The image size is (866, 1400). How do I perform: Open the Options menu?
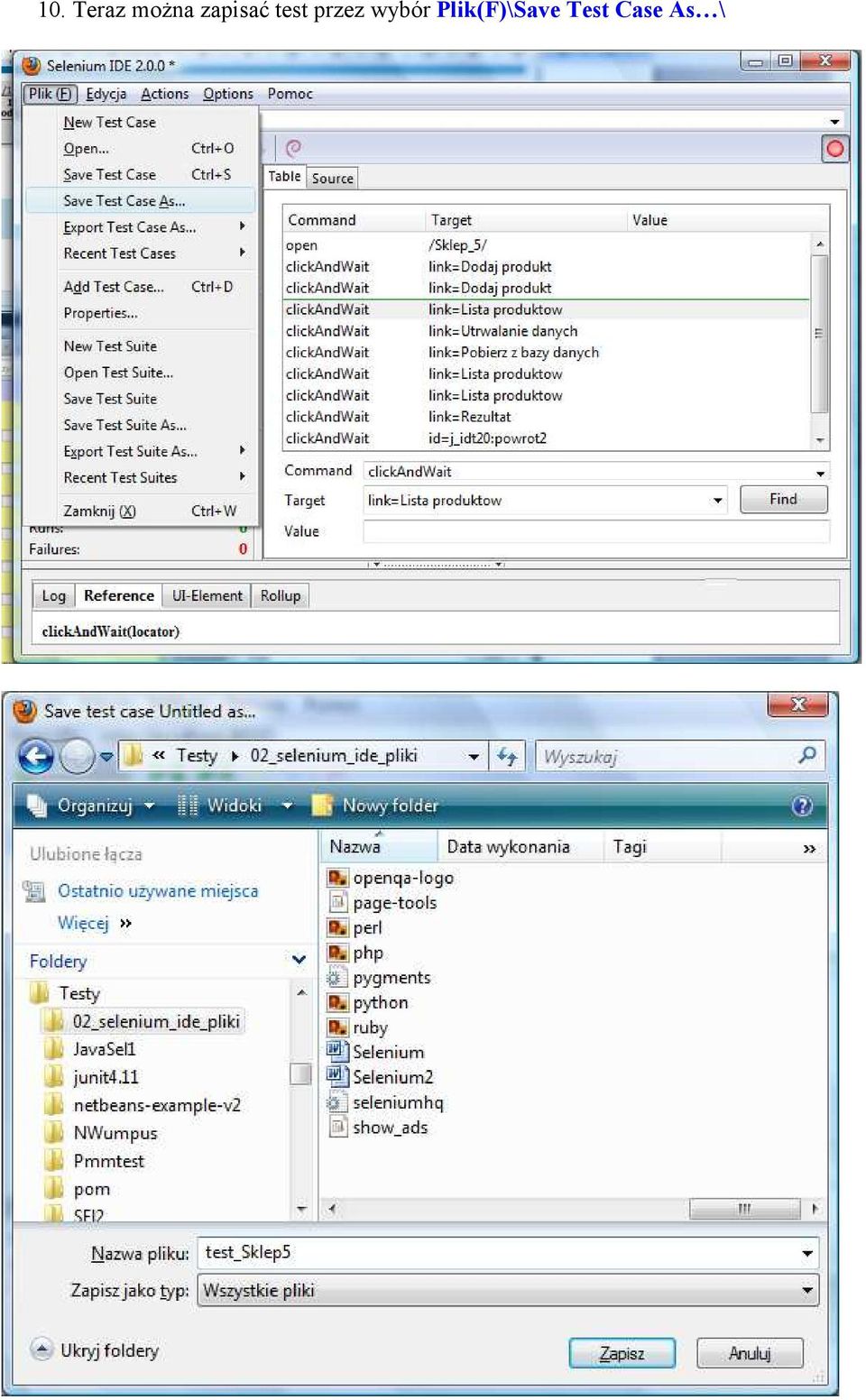228,94
